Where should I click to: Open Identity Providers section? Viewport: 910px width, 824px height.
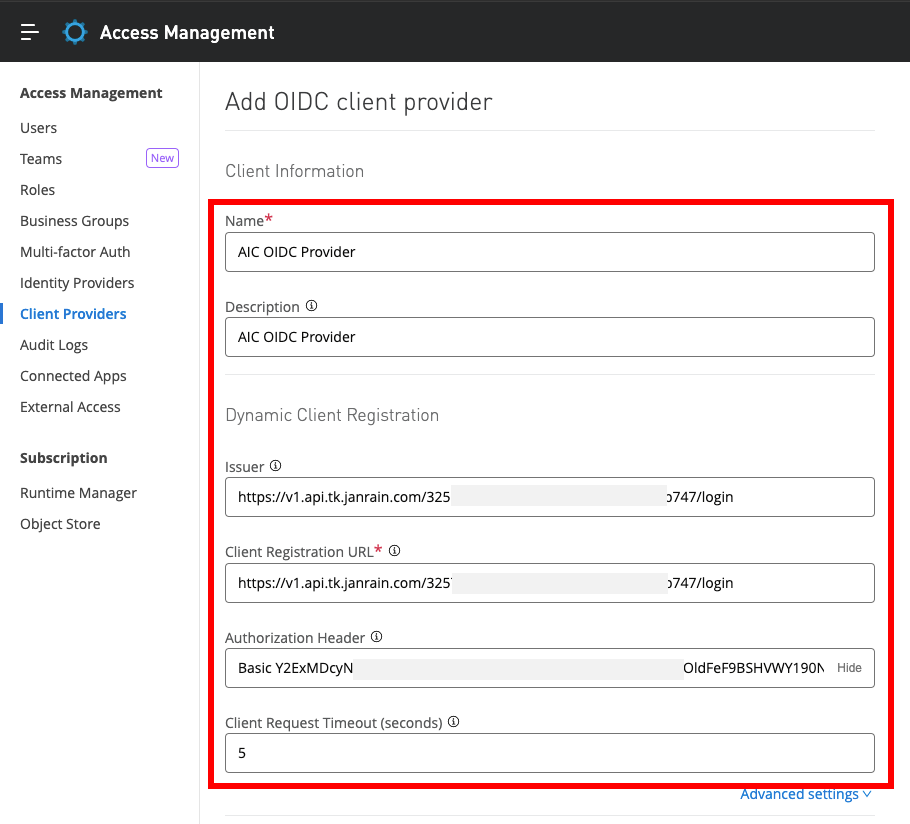77,283
